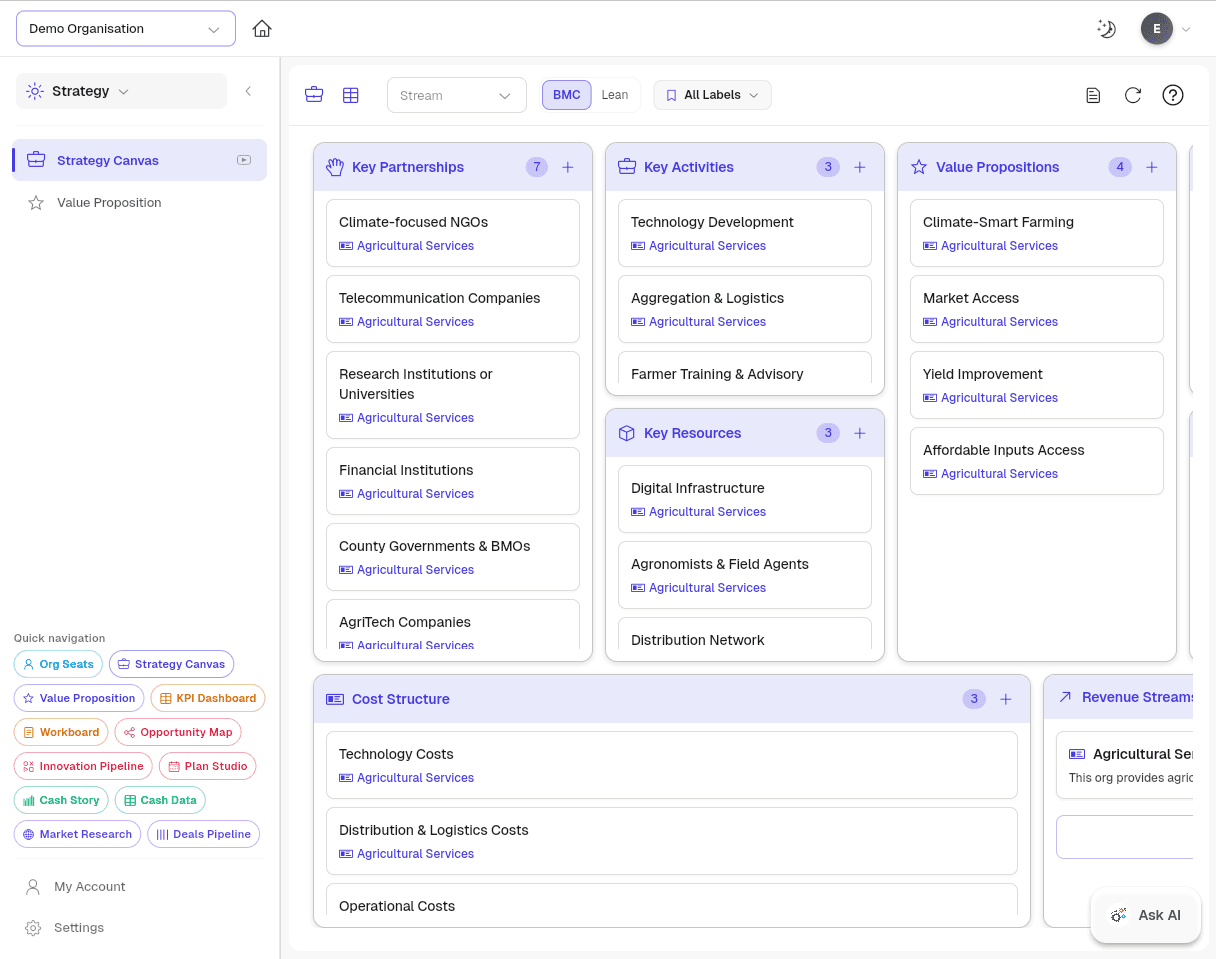Open Value Proposition in the sidebar

[x=139, y=202]
